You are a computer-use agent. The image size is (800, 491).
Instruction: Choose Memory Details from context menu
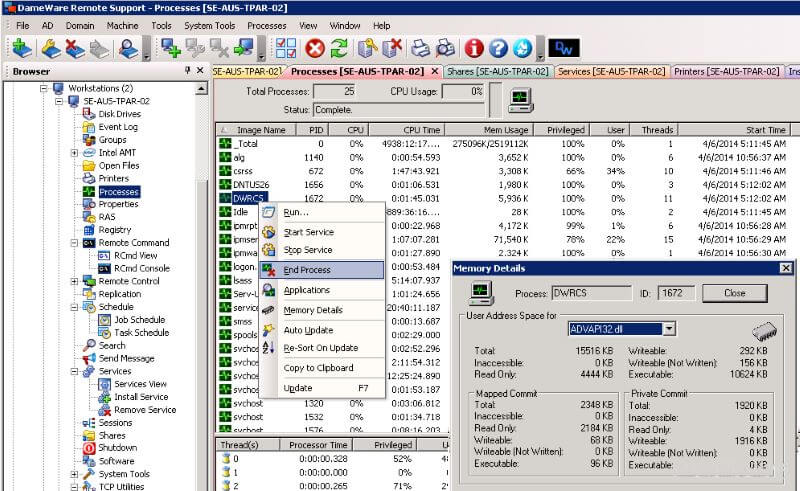pyautogui.click(x=322, y=310)
